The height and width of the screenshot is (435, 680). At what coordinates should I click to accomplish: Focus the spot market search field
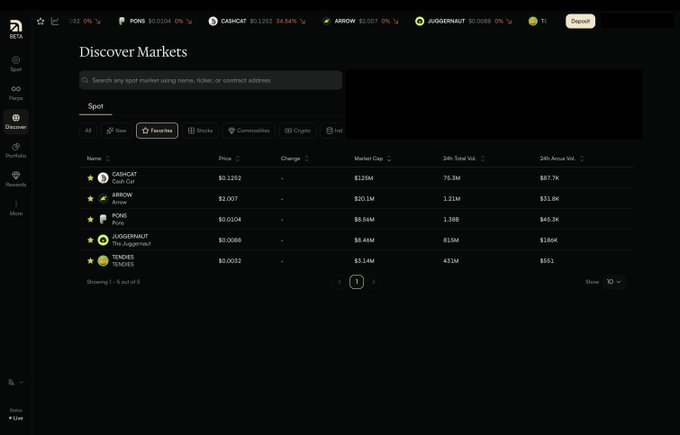coord(210,80)
